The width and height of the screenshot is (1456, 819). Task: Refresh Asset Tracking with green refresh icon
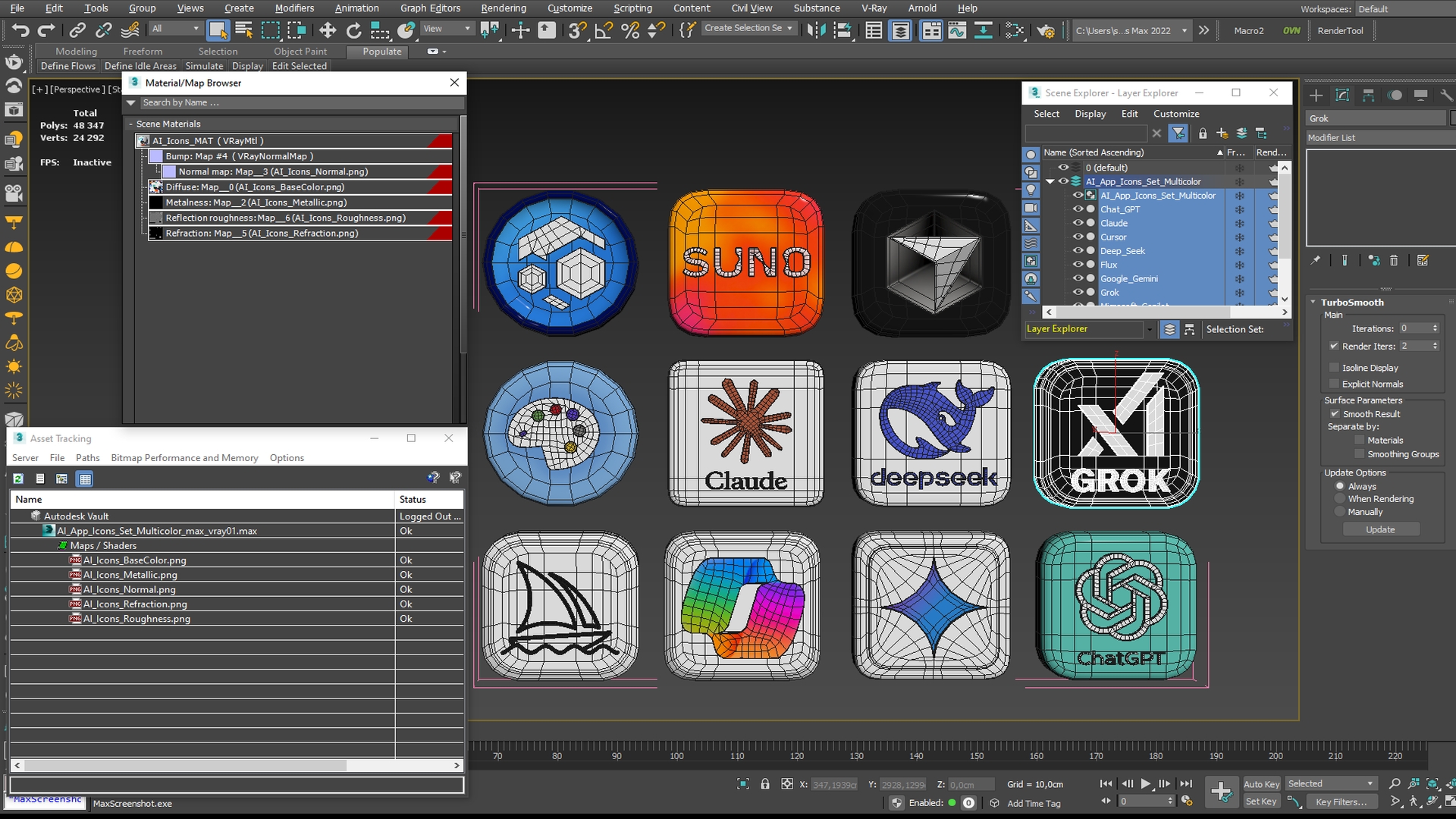click(18, 479)
